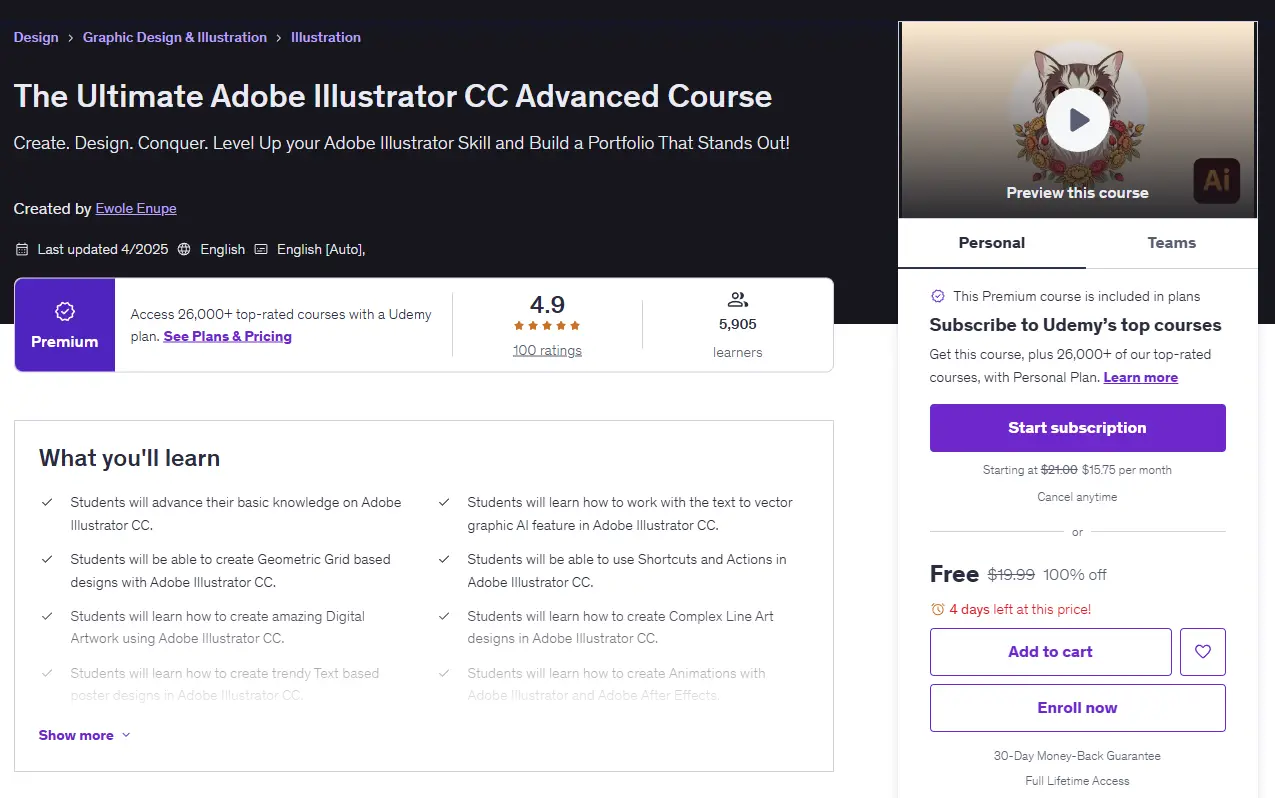Click the alarm clock icon by price deadline

(x=937, y=609)
